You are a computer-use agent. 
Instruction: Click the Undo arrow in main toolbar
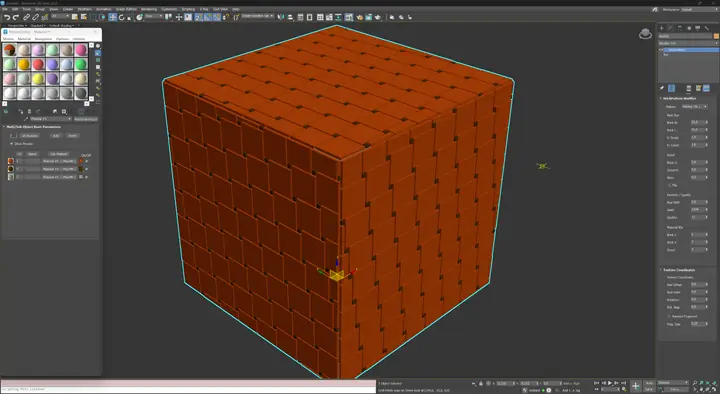click(7, 17)
